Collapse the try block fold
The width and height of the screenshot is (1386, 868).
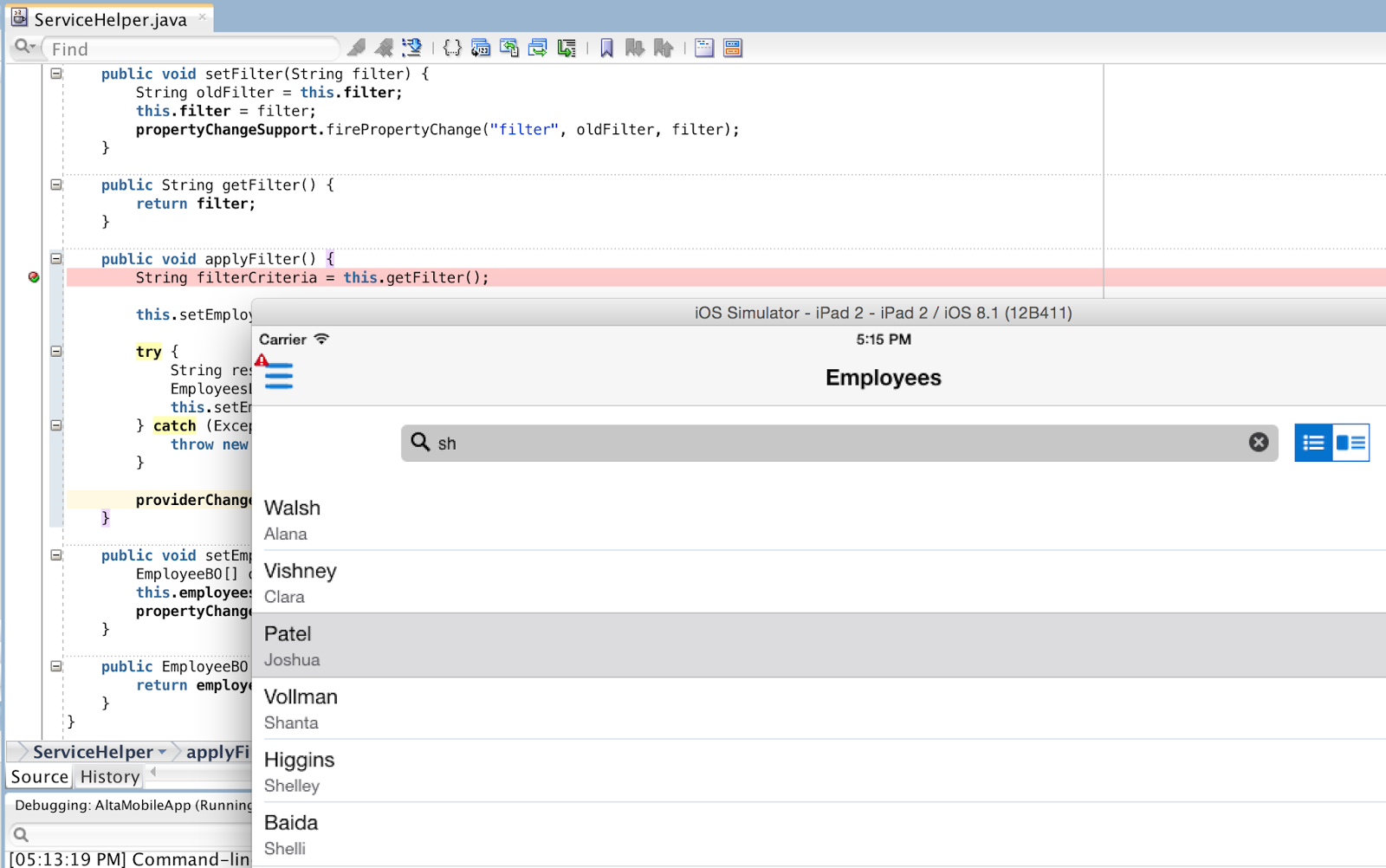pyautogui.click(x=56, y=351)
